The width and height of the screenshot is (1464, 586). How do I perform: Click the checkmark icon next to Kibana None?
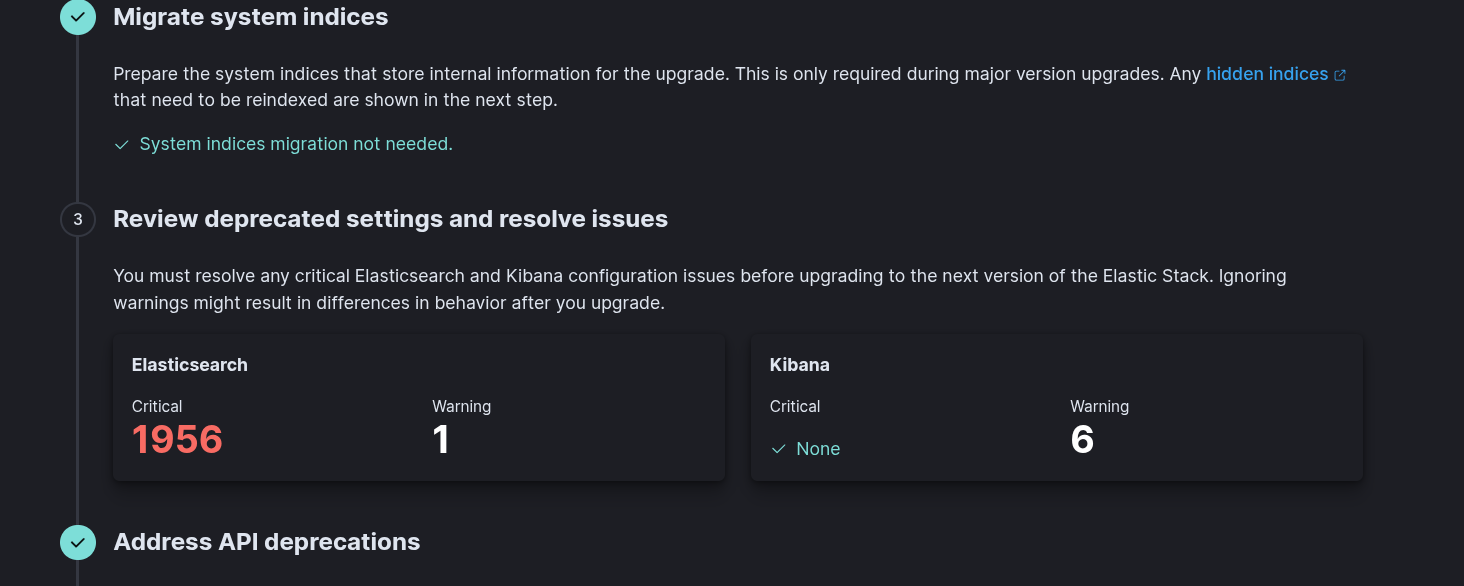point(779,449)
